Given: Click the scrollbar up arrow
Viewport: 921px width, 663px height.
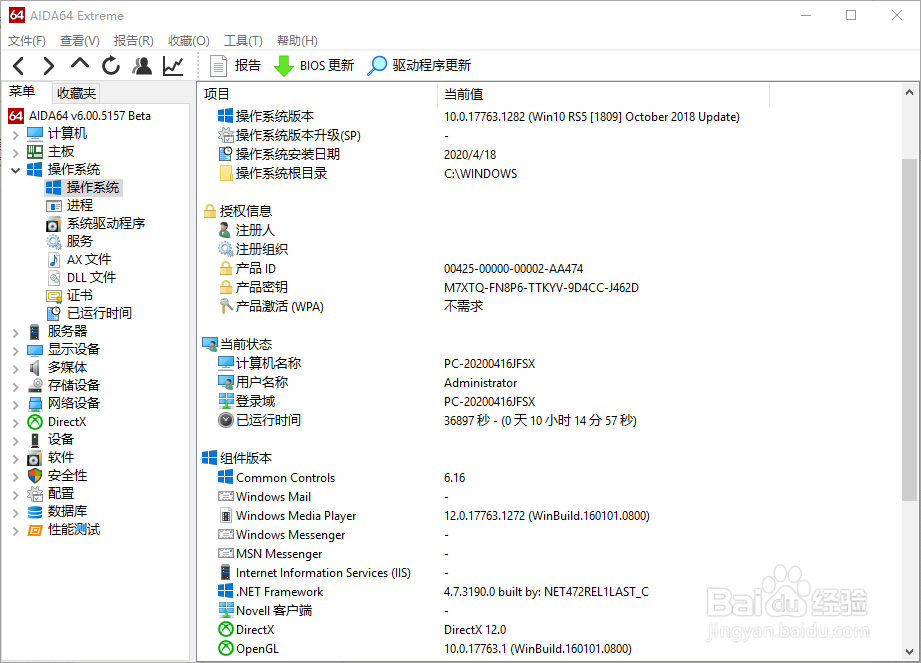Looking at the screenshot, I should (x=909, y=92).
